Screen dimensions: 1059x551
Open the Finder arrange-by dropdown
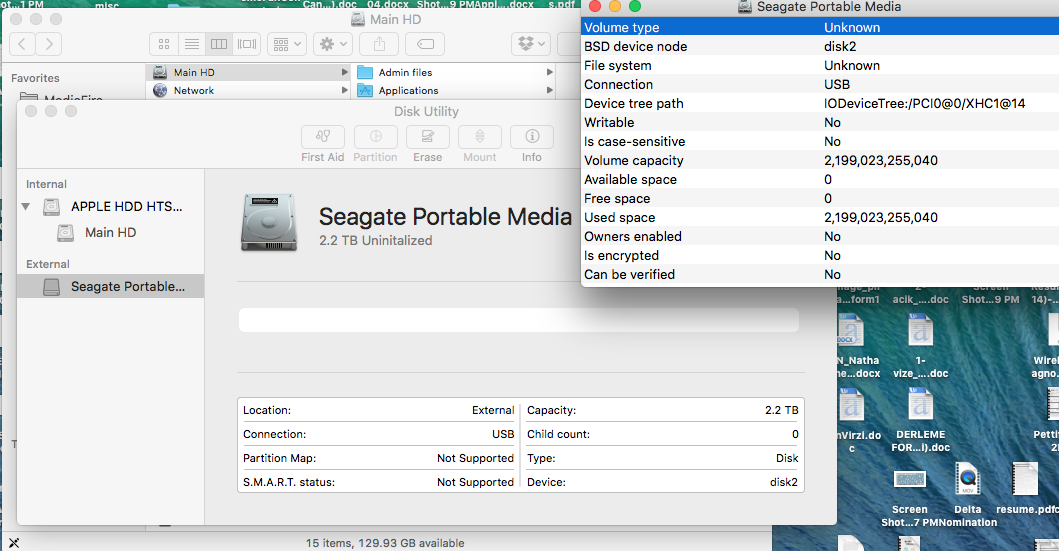coord(287,44)
